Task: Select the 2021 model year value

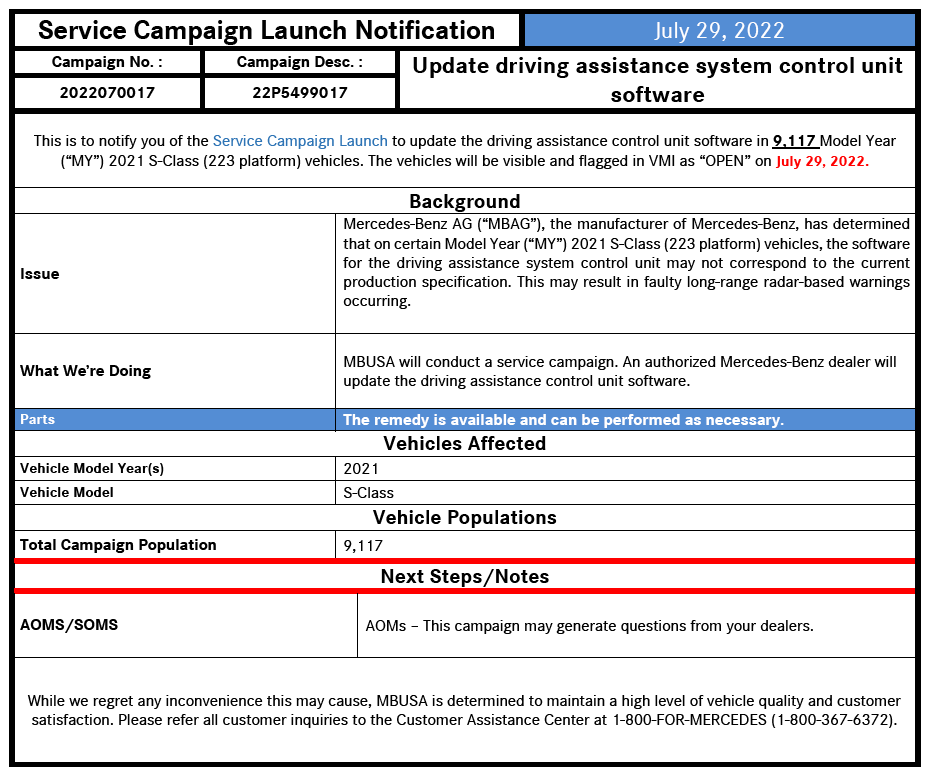Action: [x=361, y=469]
